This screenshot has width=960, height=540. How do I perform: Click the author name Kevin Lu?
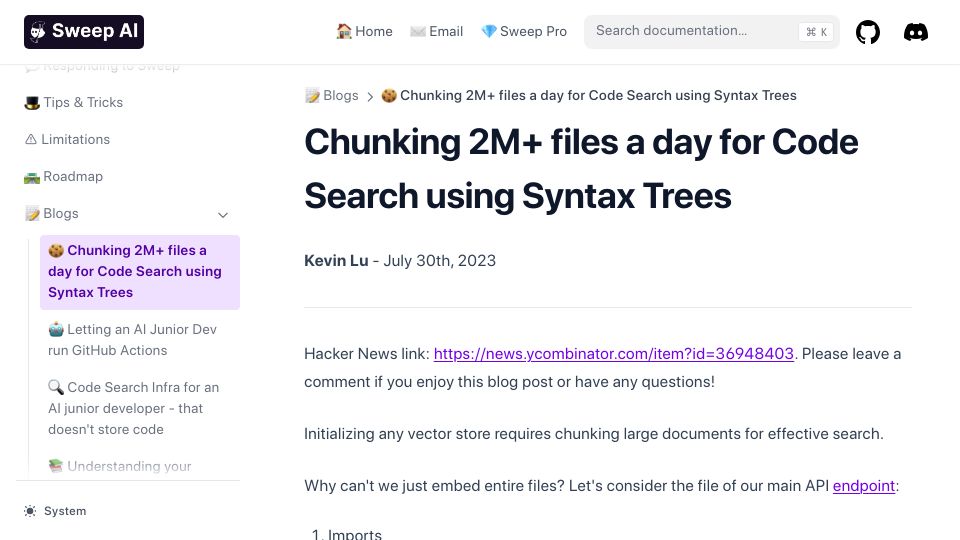[x=336, y=261]
